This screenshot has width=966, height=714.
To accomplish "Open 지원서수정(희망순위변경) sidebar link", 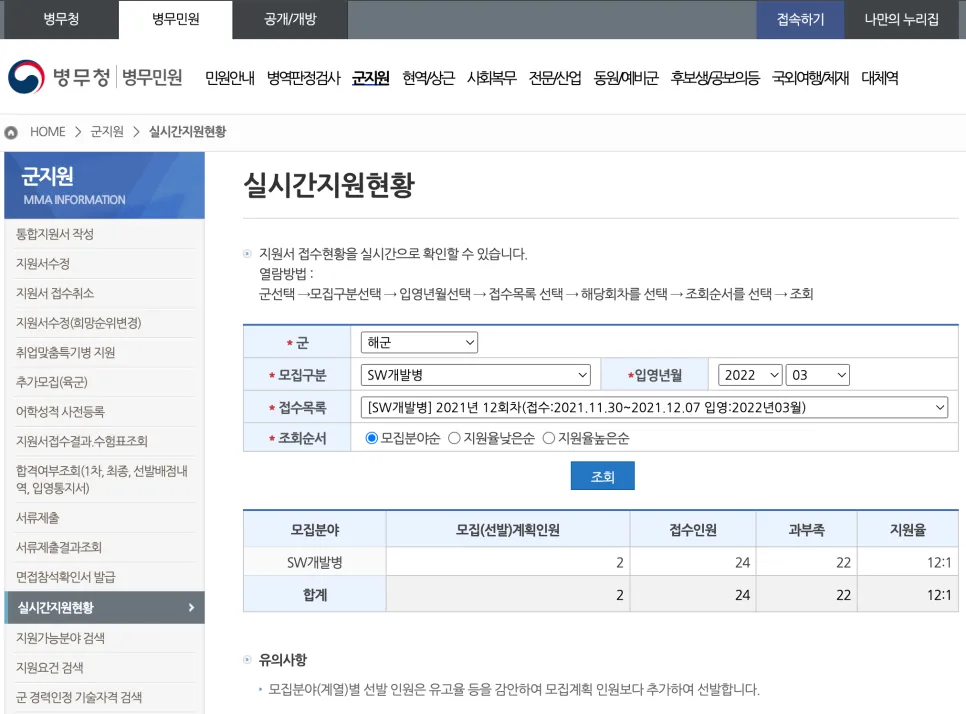I will click(78, 323).
